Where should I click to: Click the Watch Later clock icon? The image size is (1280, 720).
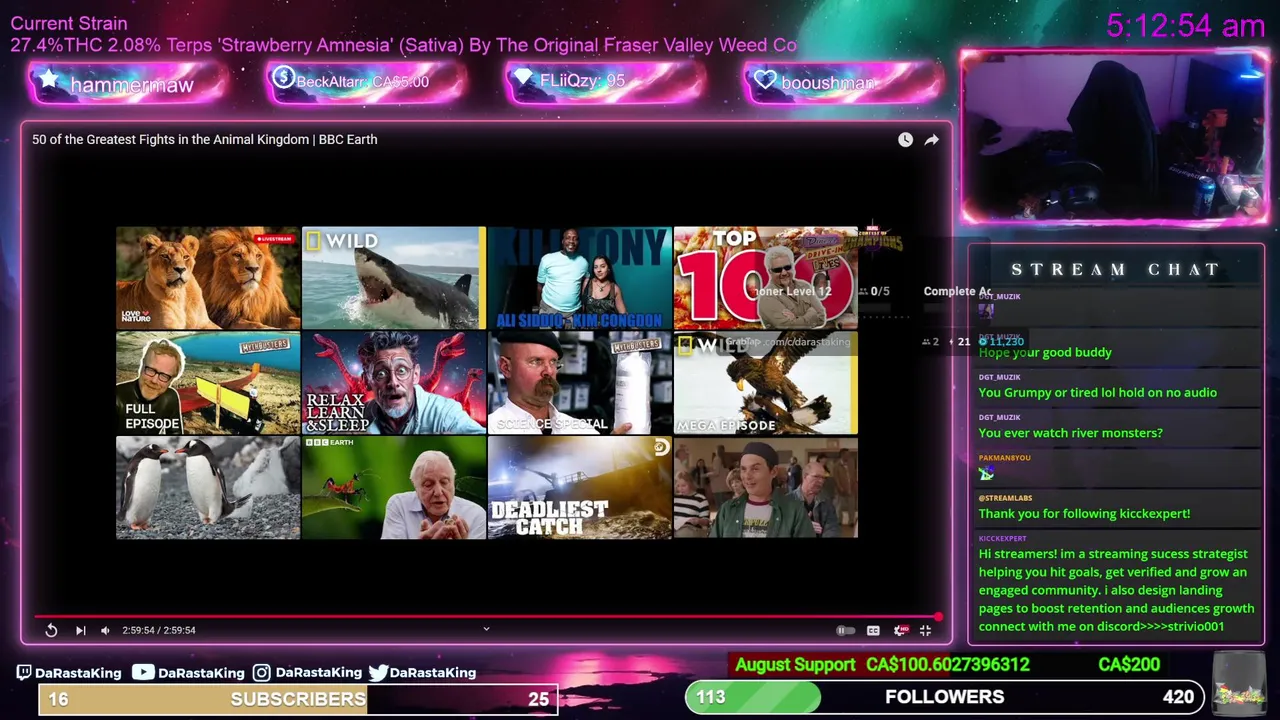pos(905,140)
